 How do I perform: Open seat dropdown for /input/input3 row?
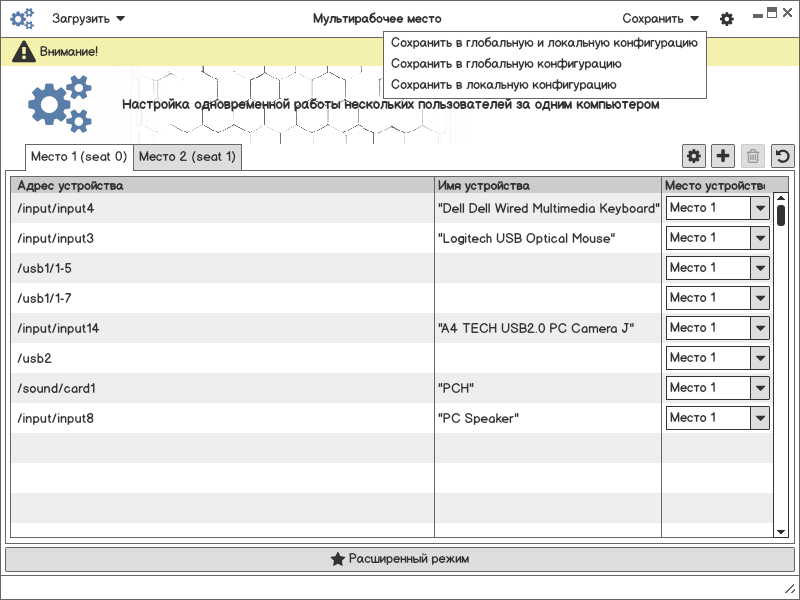pyautogui.click(x=717, y=238)
